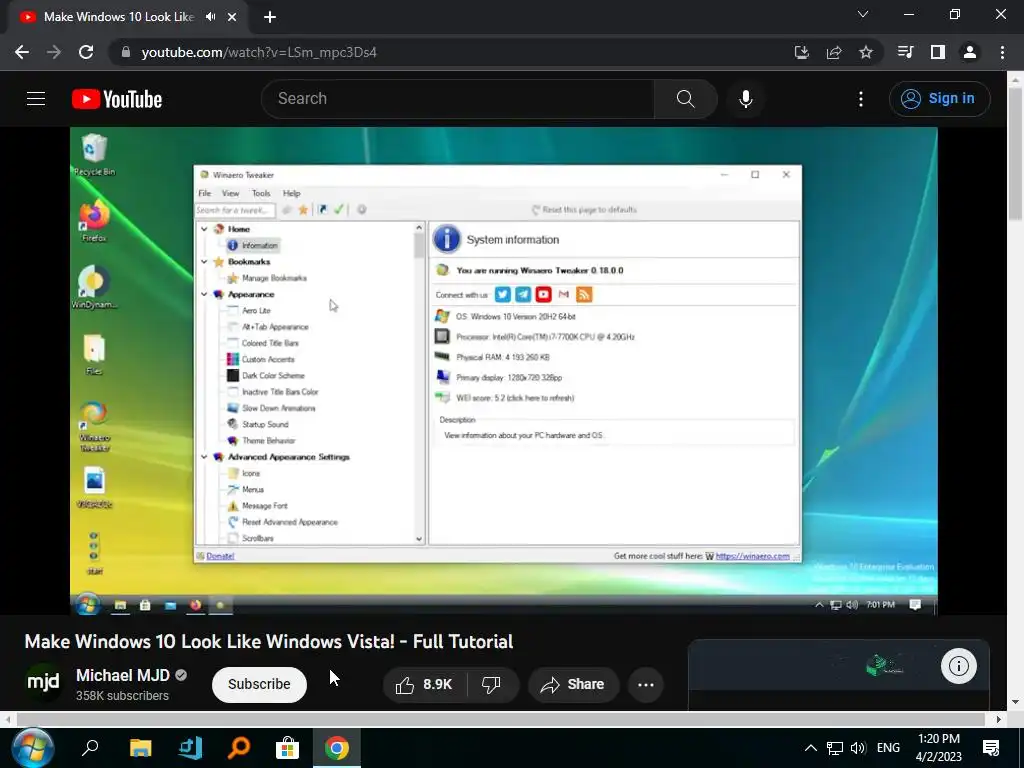Open the volume tray icon

[858, 748]
